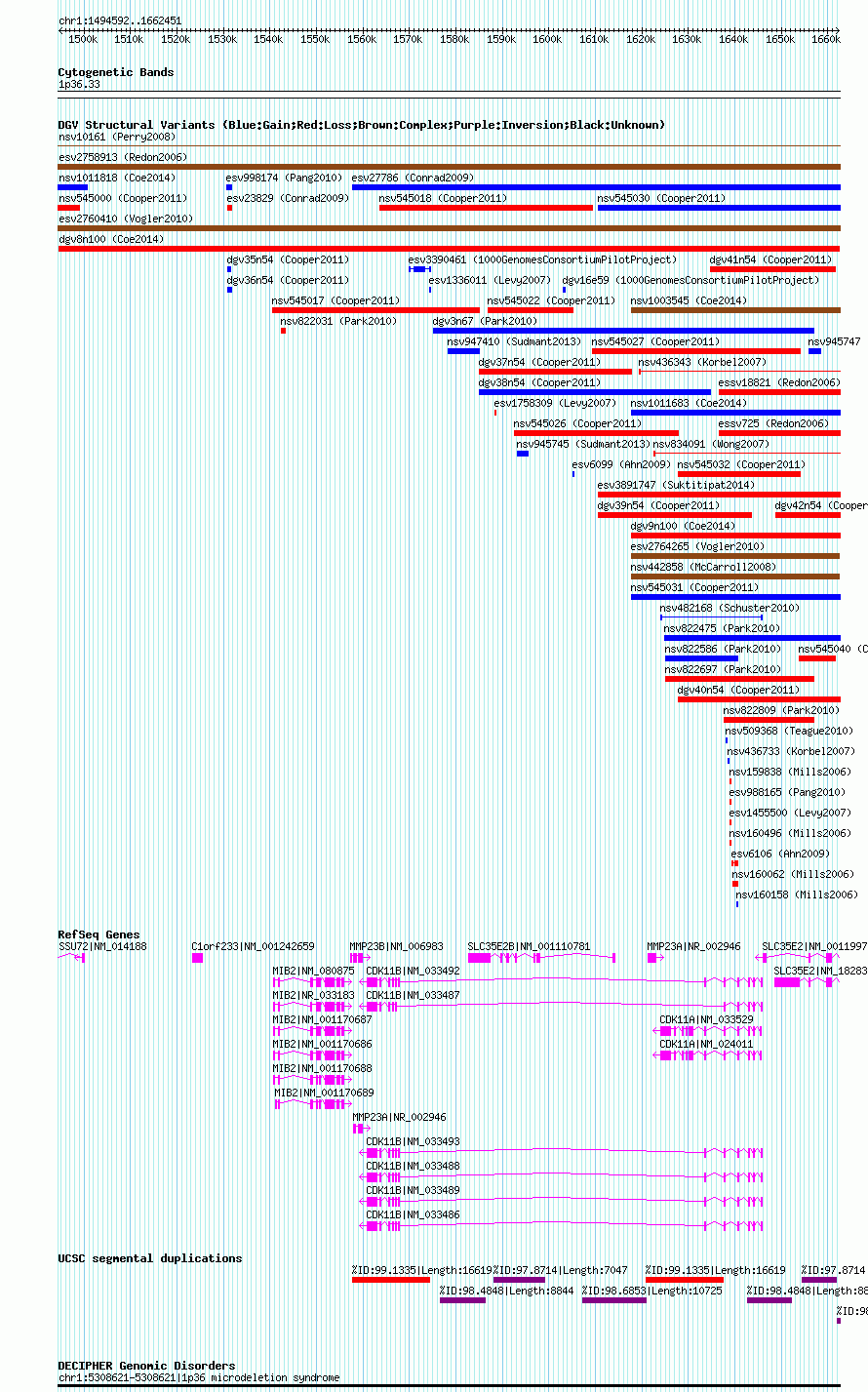Viewport: 868px width, 1392px height.
Task: Click dgv40n54 (Cooper2011) label
Action: tap(738, 690)
